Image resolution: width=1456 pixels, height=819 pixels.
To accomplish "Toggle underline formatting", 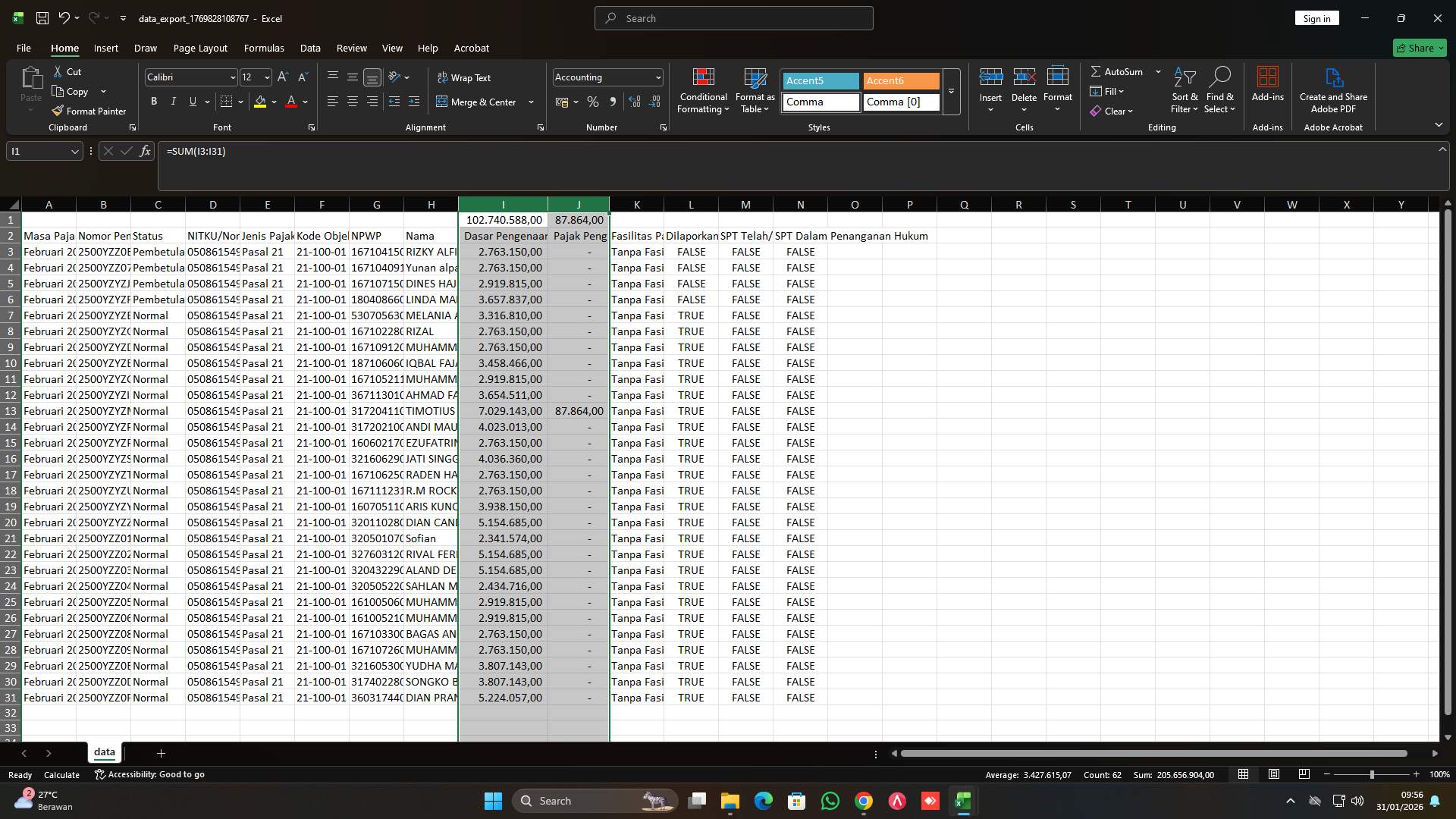I will [192, 101].
